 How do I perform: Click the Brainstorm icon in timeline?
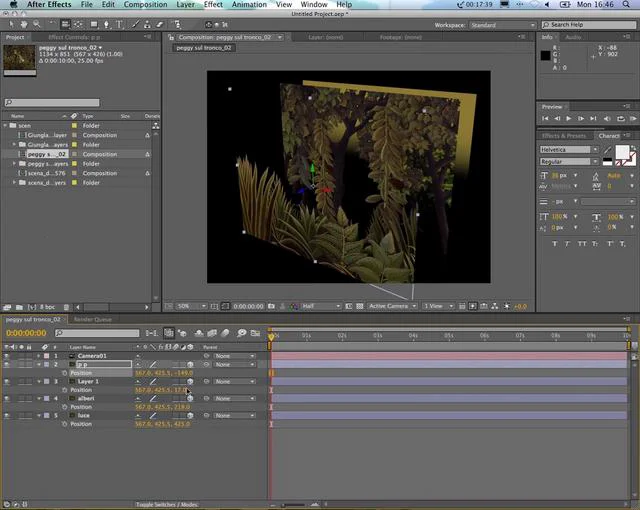[242, 333]
